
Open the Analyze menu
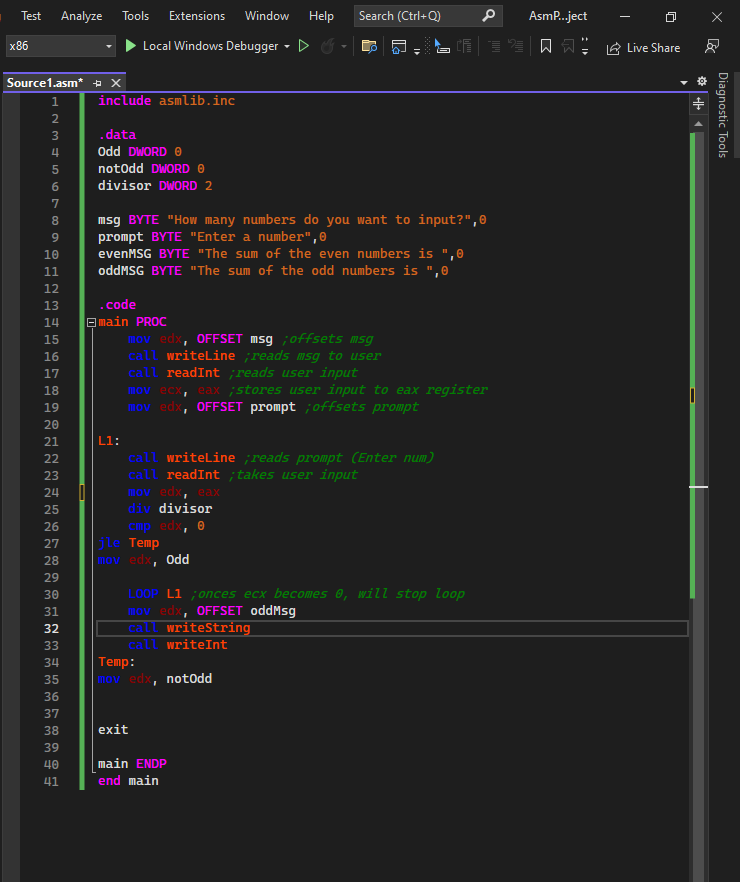81,16
